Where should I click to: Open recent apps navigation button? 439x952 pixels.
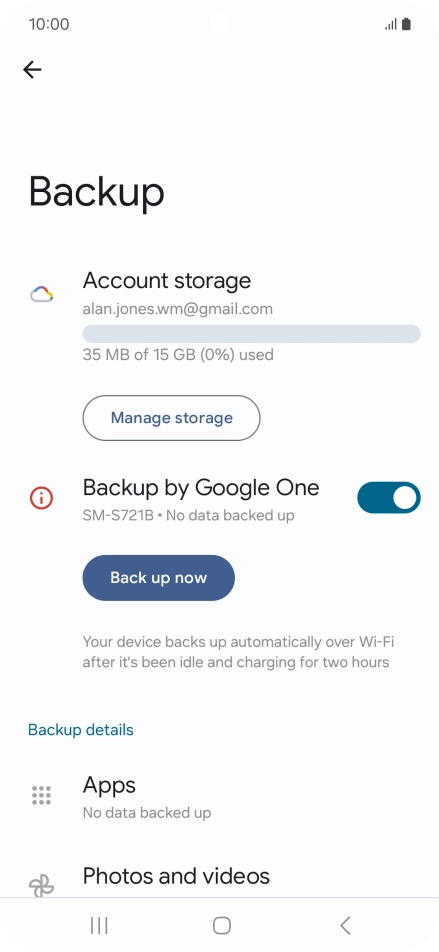click(x=99, y=925)
